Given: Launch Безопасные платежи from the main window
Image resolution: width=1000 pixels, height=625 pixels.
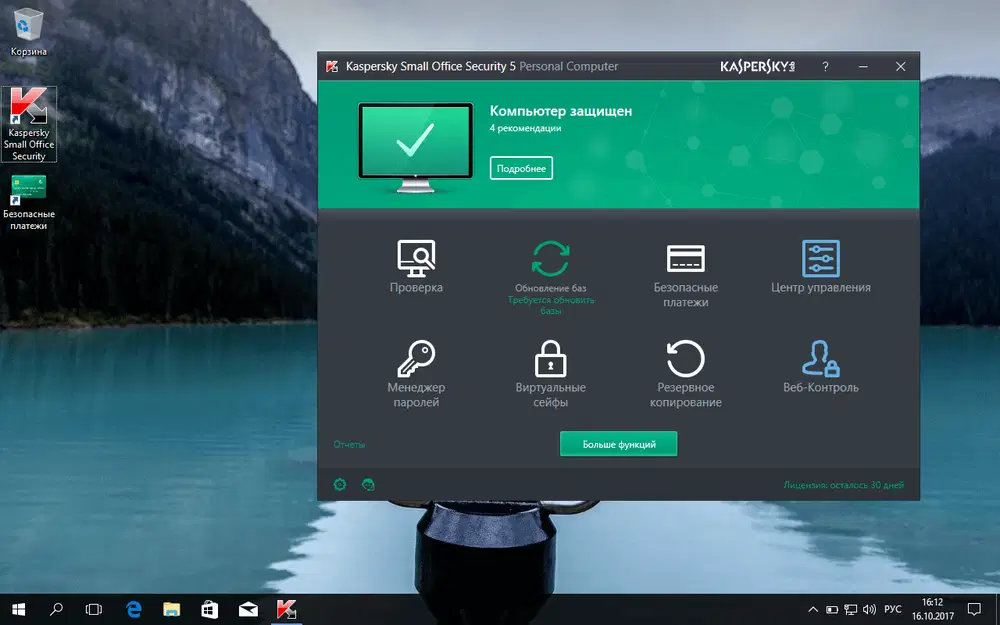Looking at the screenshot, I should click(x=686, y=265).
